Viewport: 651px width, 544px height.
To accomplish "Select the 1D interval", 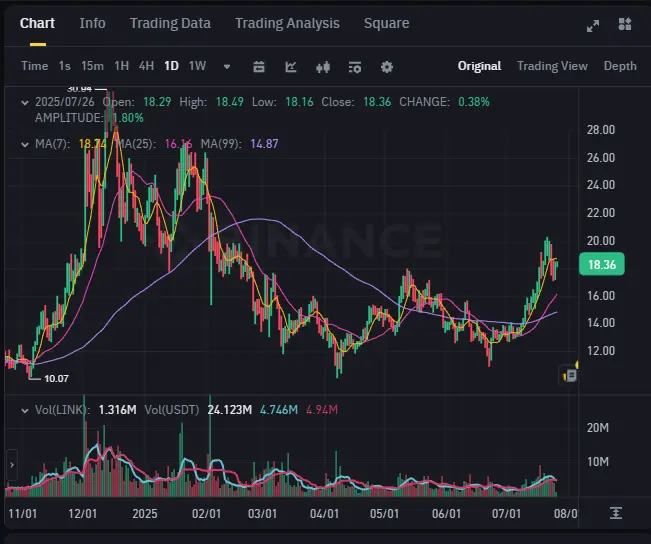I will (171, 66).
